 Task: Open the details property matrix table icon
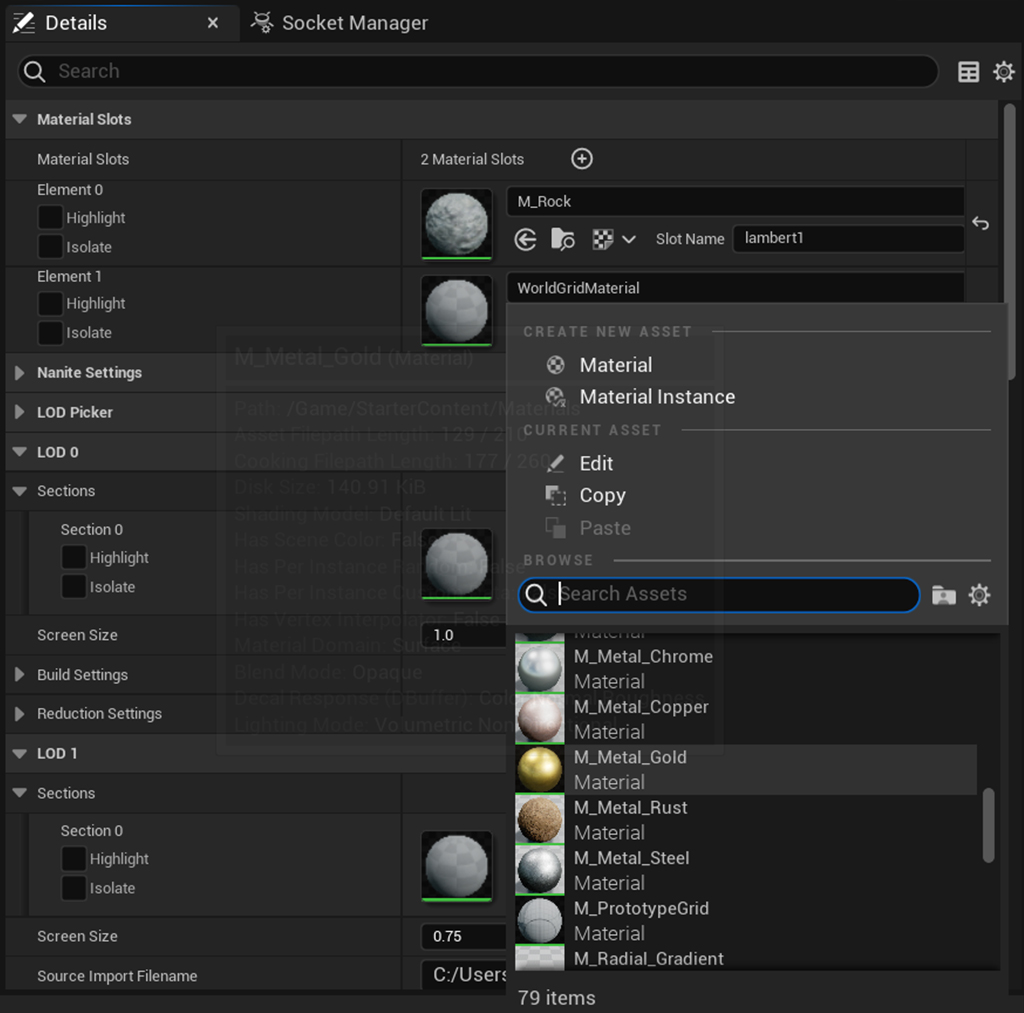click(x=968, y=72)
